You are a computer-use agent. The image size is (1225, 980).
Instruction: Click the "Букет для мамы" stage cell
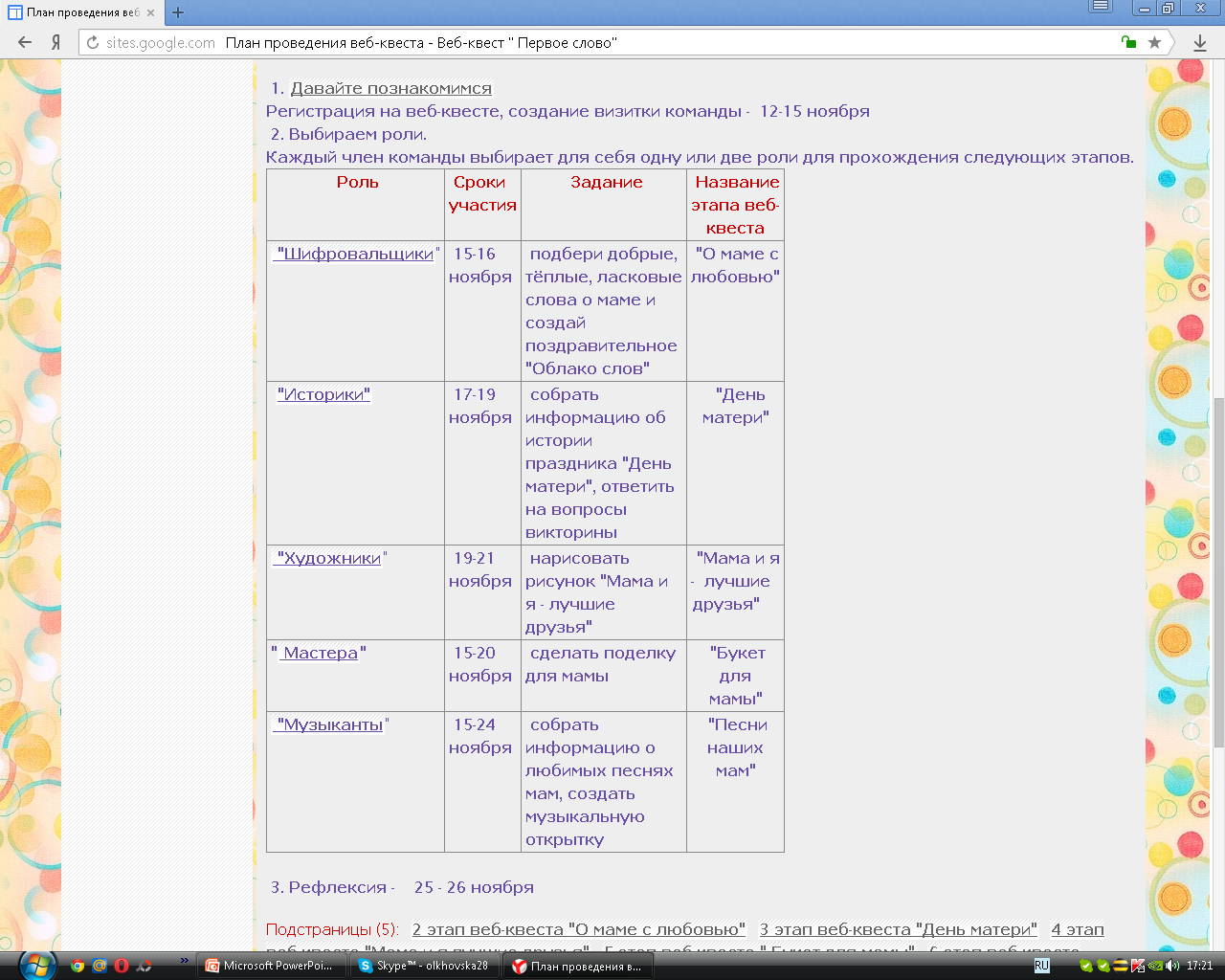pos(735,676)
